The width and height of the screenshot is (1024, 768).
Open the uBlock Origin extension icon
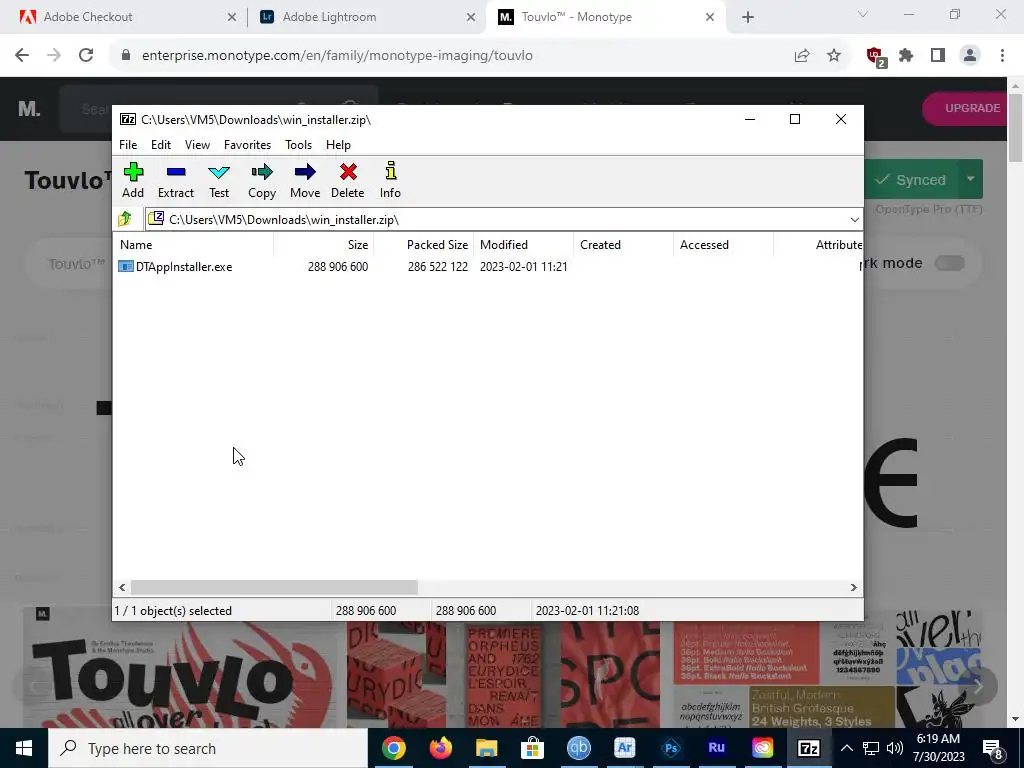pyautogui.click(x=876, y=57)
